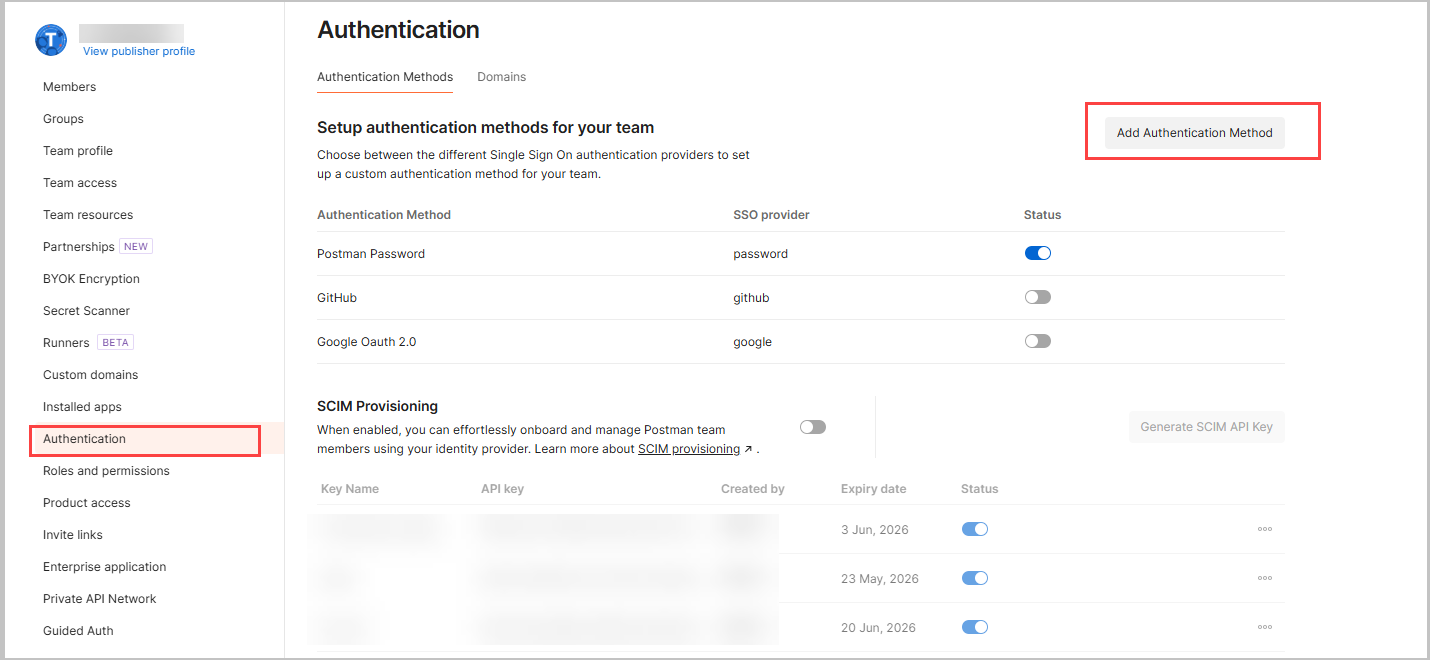Click the SSO provider column header
This screenshot has height=660, width=1430.
tap(771, 215)
